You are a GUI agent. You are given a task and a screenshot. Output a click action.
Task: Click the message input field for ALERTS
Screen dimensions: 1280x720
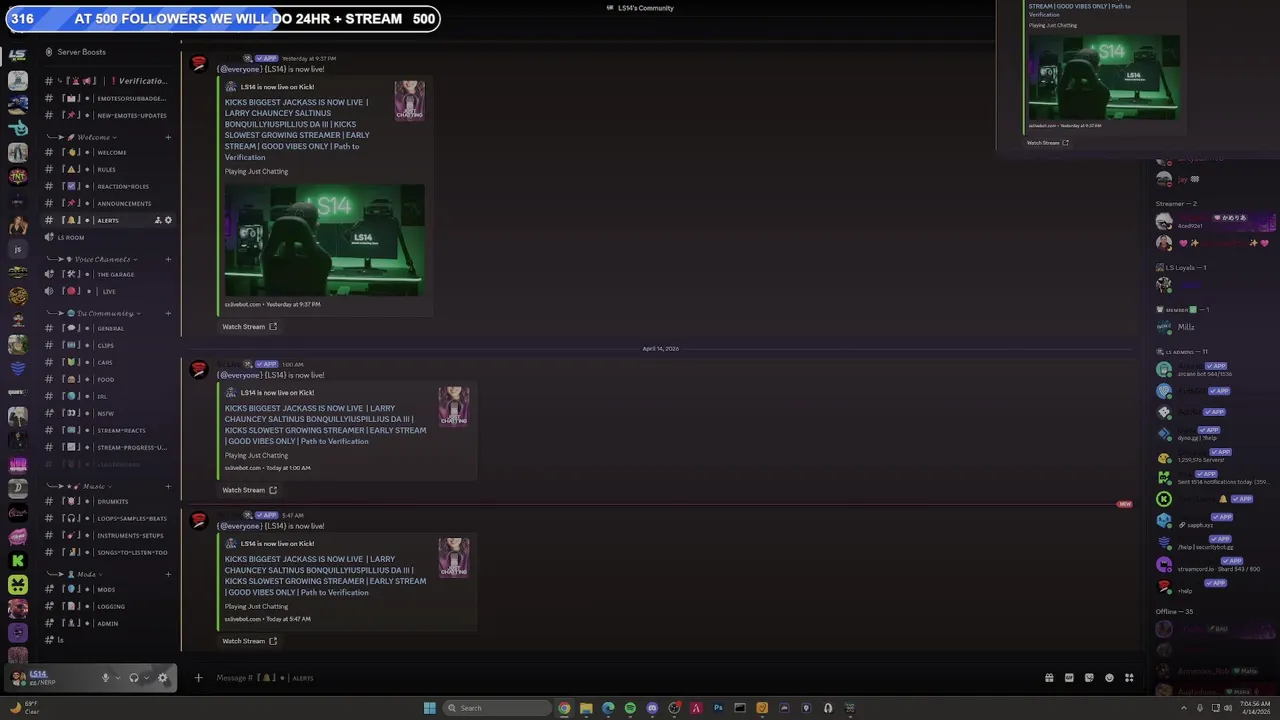[620, 678]
